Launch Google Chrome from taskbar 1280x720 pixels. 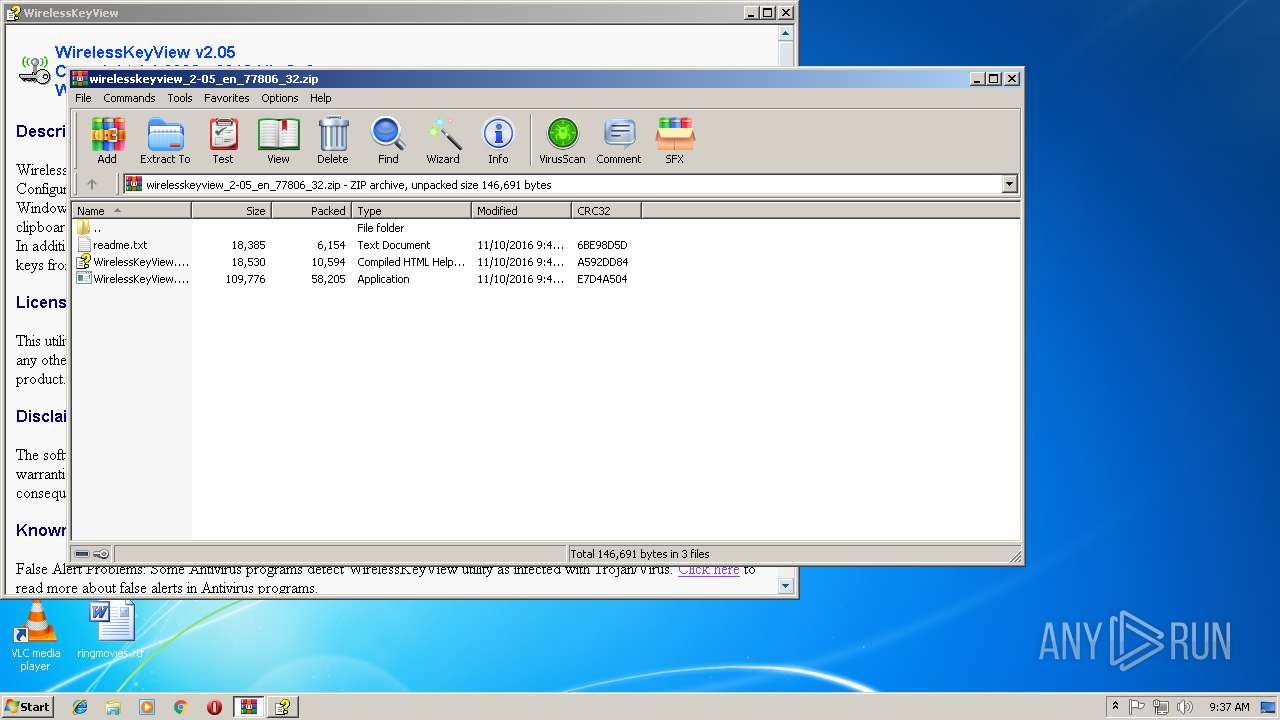click(x=180, y=707)
